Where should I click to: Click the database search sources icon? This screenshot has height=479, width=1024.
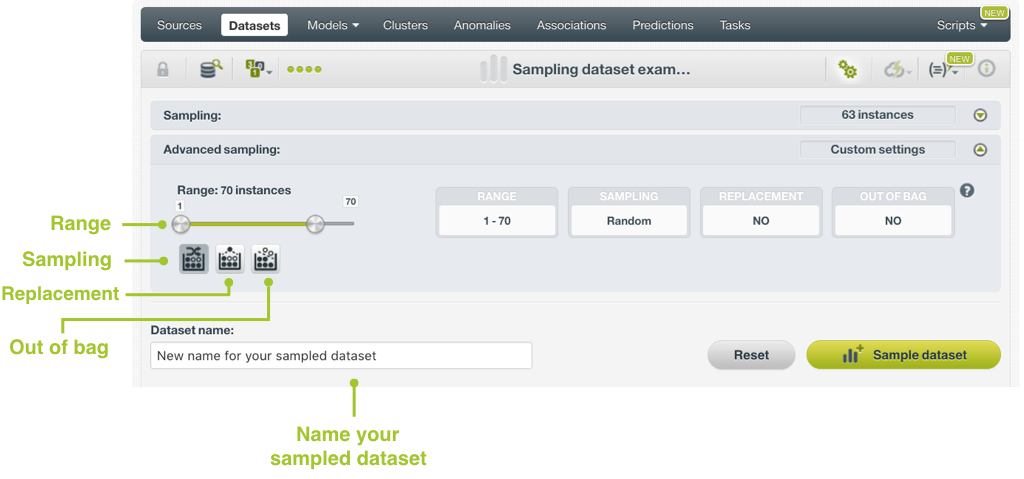[x=210, y=69]
